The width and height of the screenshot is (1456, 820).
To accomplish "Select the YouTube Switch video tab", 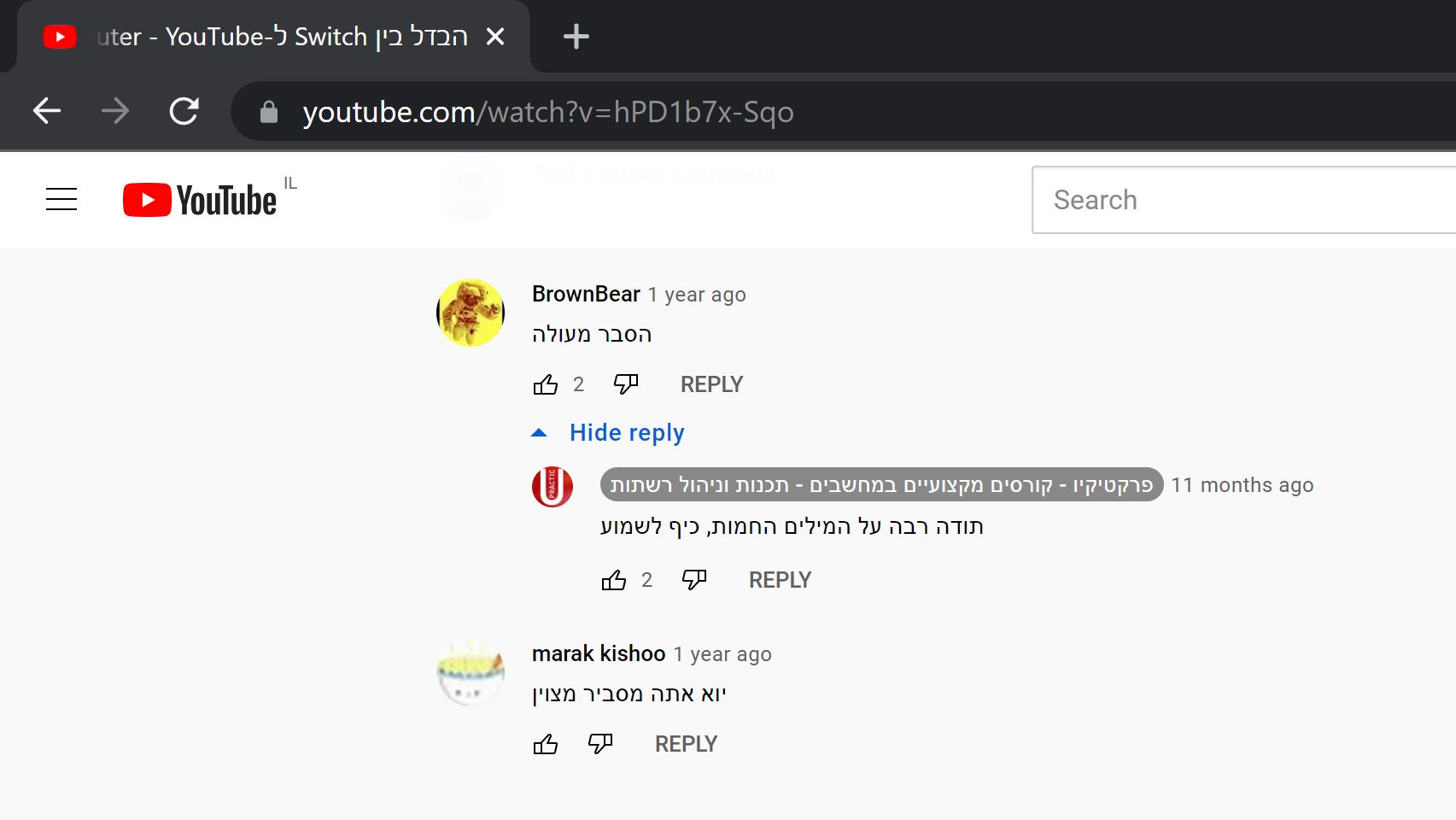I will (273, 37).
